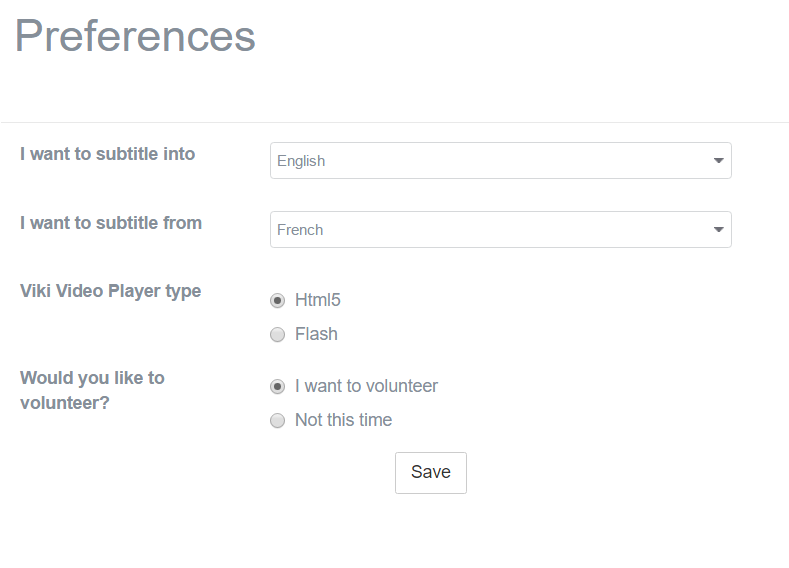Select the 'I want to volunteer' radio button
Viewport: 789px width, 568px height.
[277, 386]
